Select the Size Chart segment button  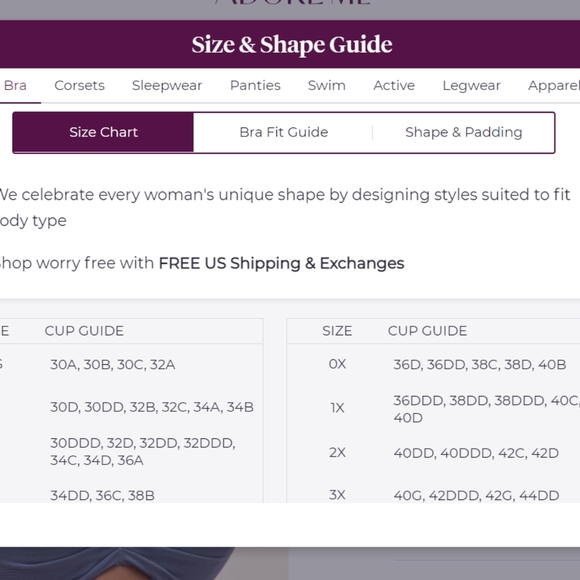coord(103,132)
